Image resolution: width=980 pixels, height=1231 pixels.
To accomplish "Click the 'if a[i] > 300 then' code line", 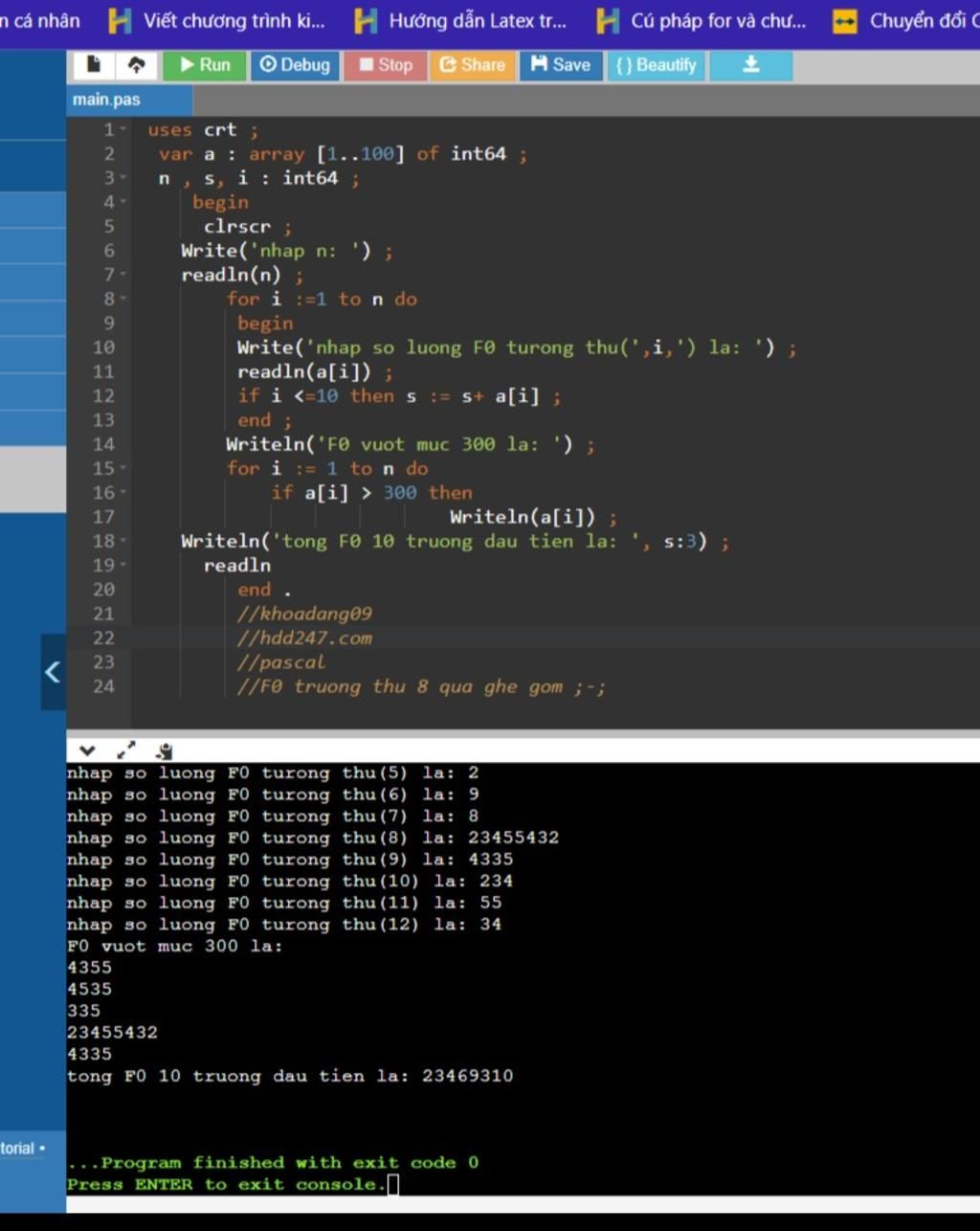I will [371, 493].
